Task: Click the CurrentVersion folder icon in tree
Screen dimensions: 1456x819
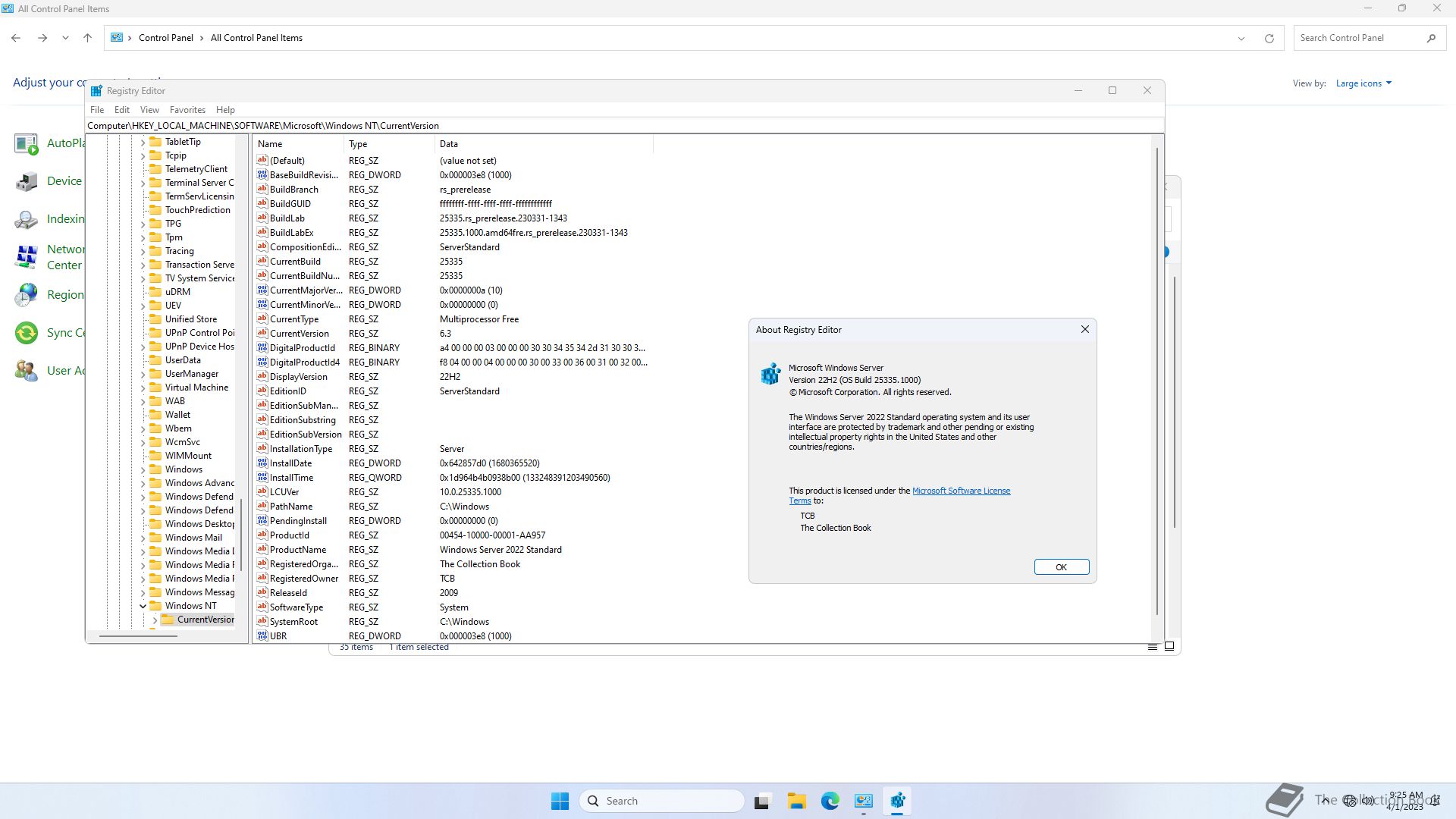Action: pos(168,620)
